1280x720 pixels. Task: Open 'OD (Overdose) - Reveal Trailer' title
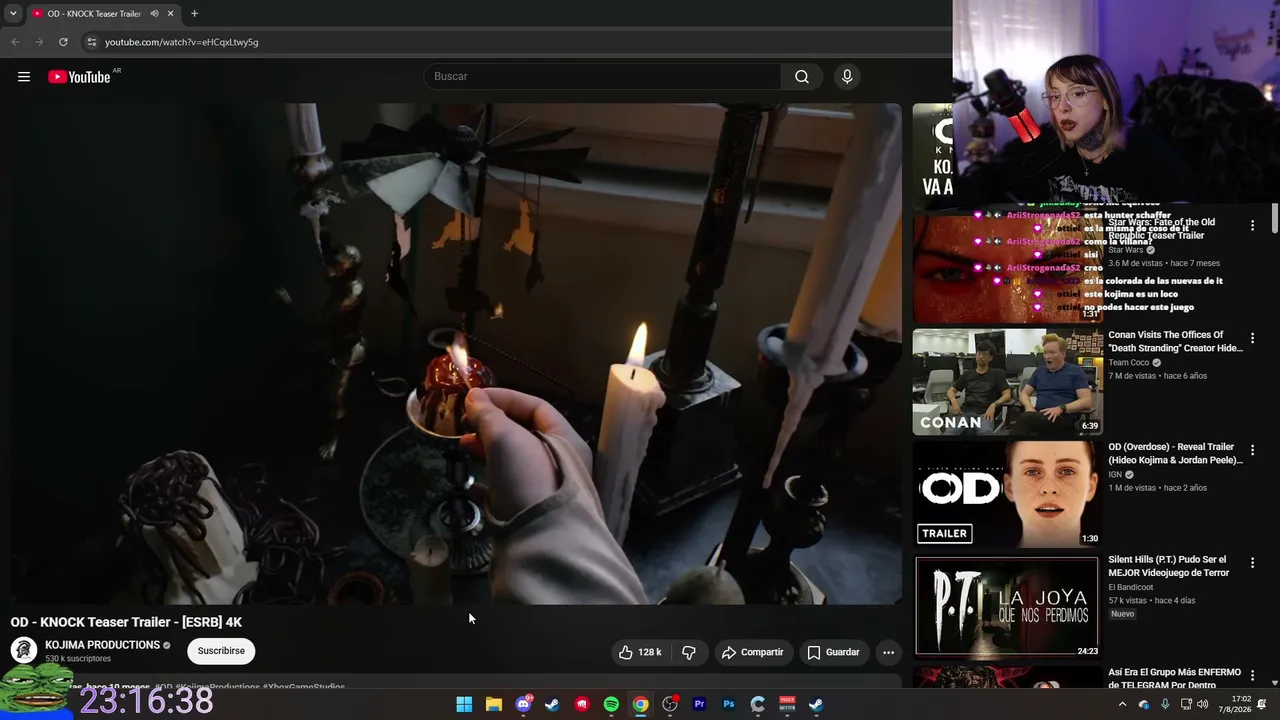tap(1175, 454)
